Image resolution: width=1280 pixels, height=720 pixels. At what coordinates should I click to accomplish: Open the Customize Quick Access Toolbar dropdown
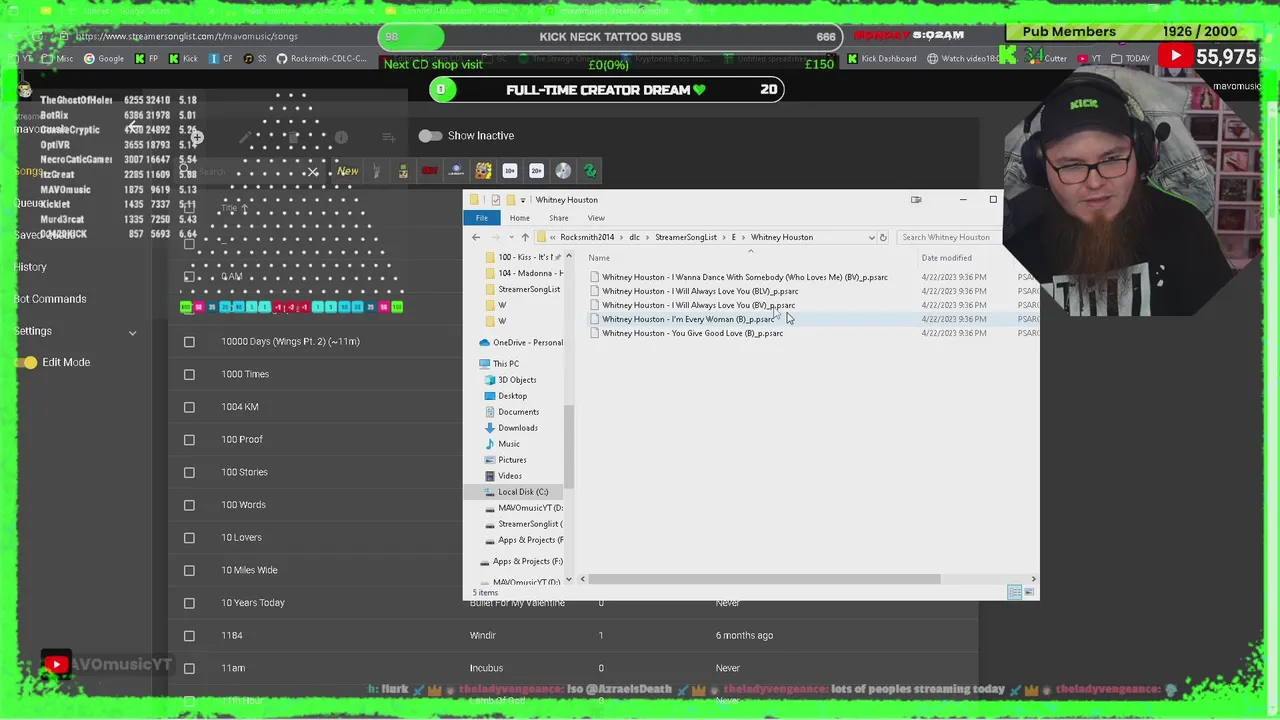click(x=522, y=200)
